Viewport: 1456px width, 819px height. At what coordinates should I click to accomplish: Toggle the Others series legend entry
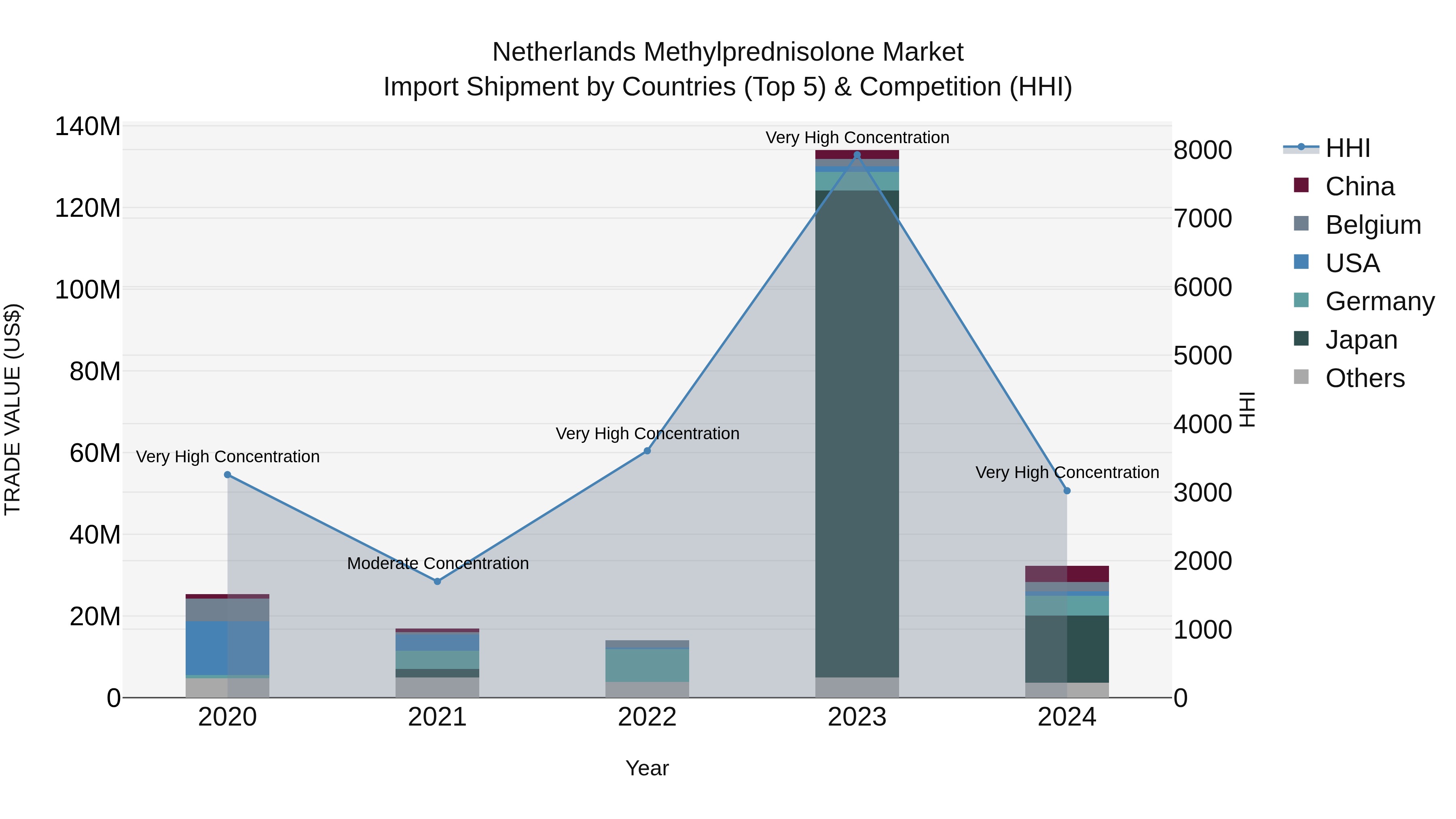tap(1349, 378)
